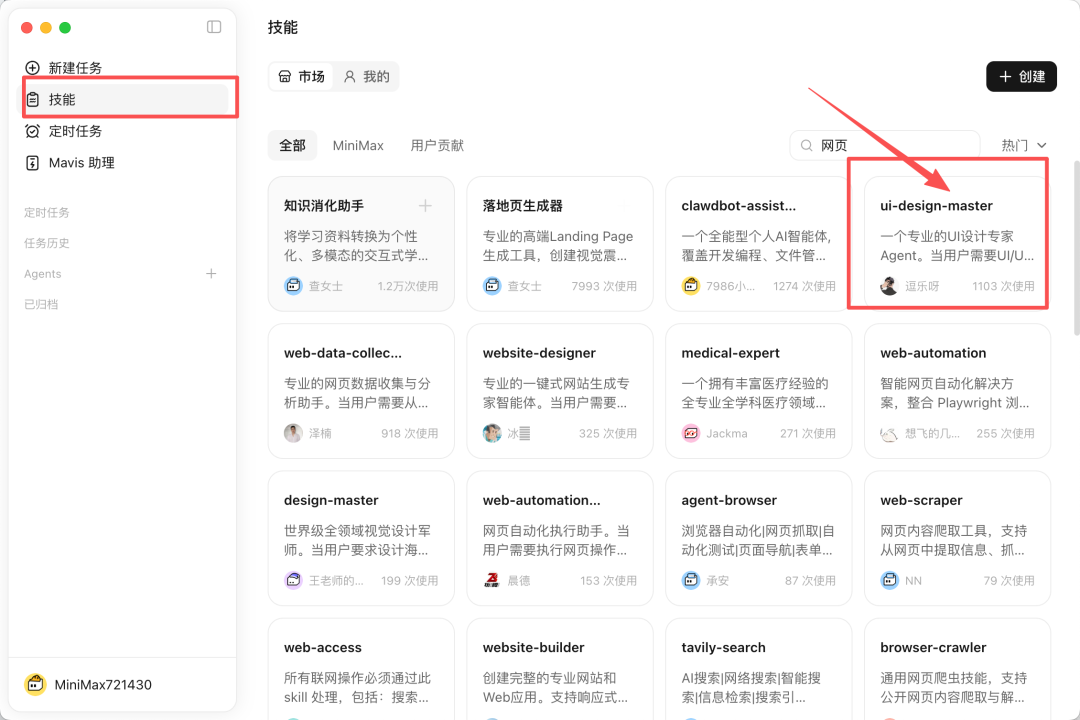Select the 全部 filter tab

[292, 145]
